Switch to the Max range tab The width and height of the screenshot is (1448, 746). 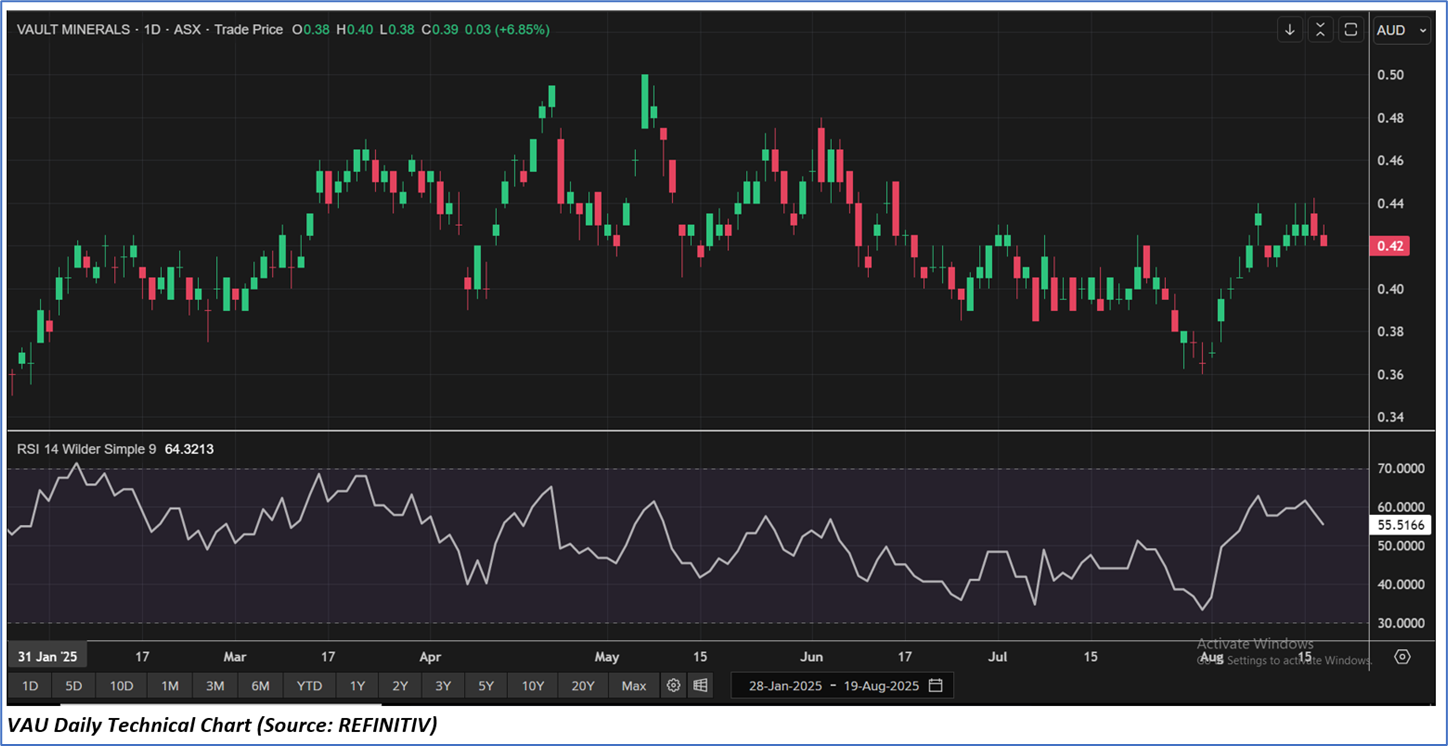click(634, 686)
